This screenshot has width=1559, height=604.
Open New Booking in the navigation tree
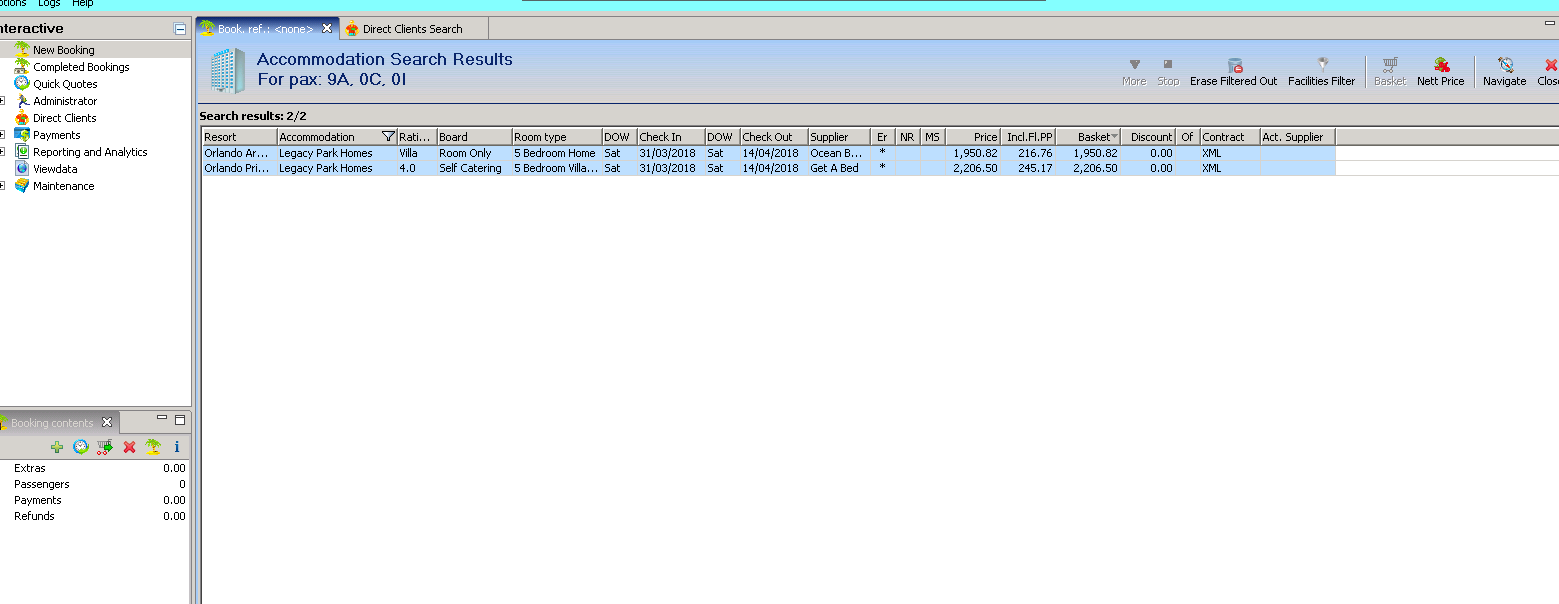64,50
